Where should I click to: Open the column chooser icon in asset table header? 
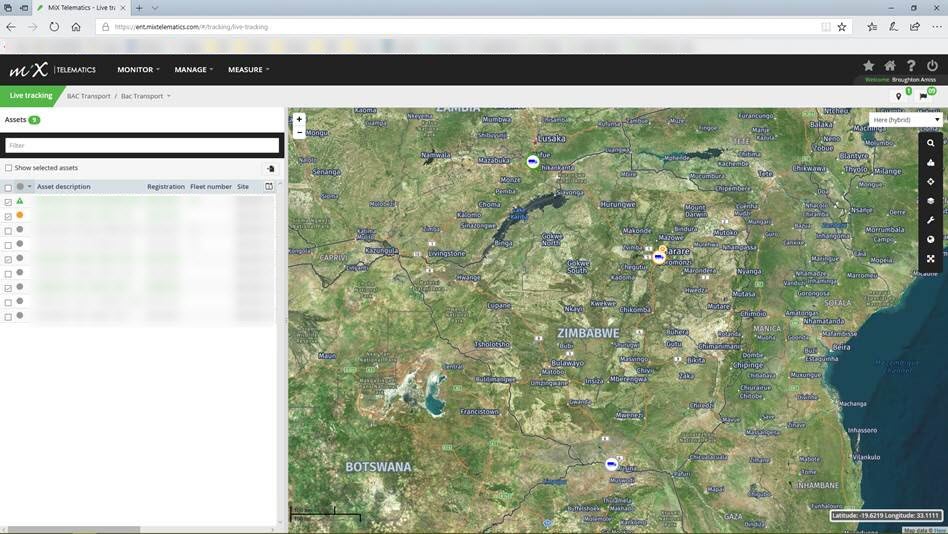click(x=269, y=187)
